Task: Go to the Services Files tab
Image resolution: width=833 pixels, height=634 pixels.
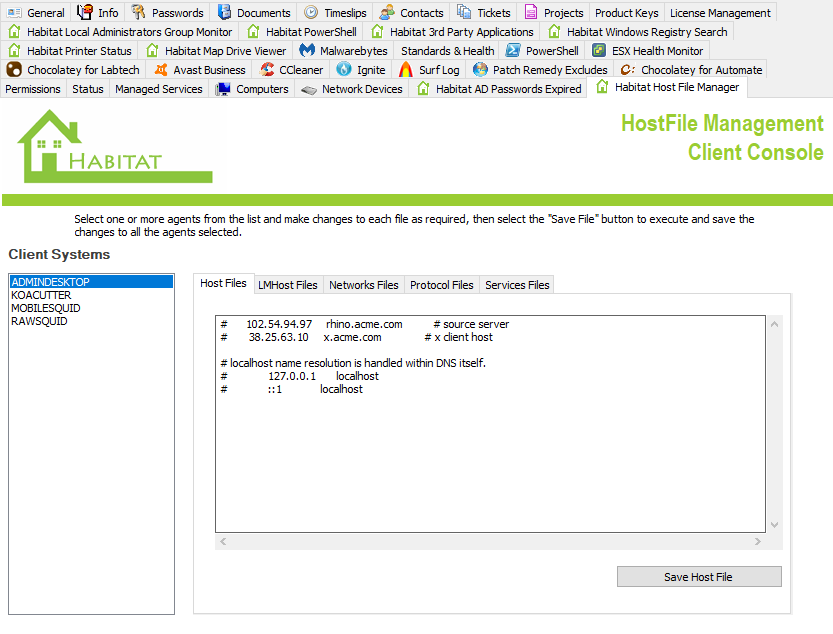Action: (517, 285)
